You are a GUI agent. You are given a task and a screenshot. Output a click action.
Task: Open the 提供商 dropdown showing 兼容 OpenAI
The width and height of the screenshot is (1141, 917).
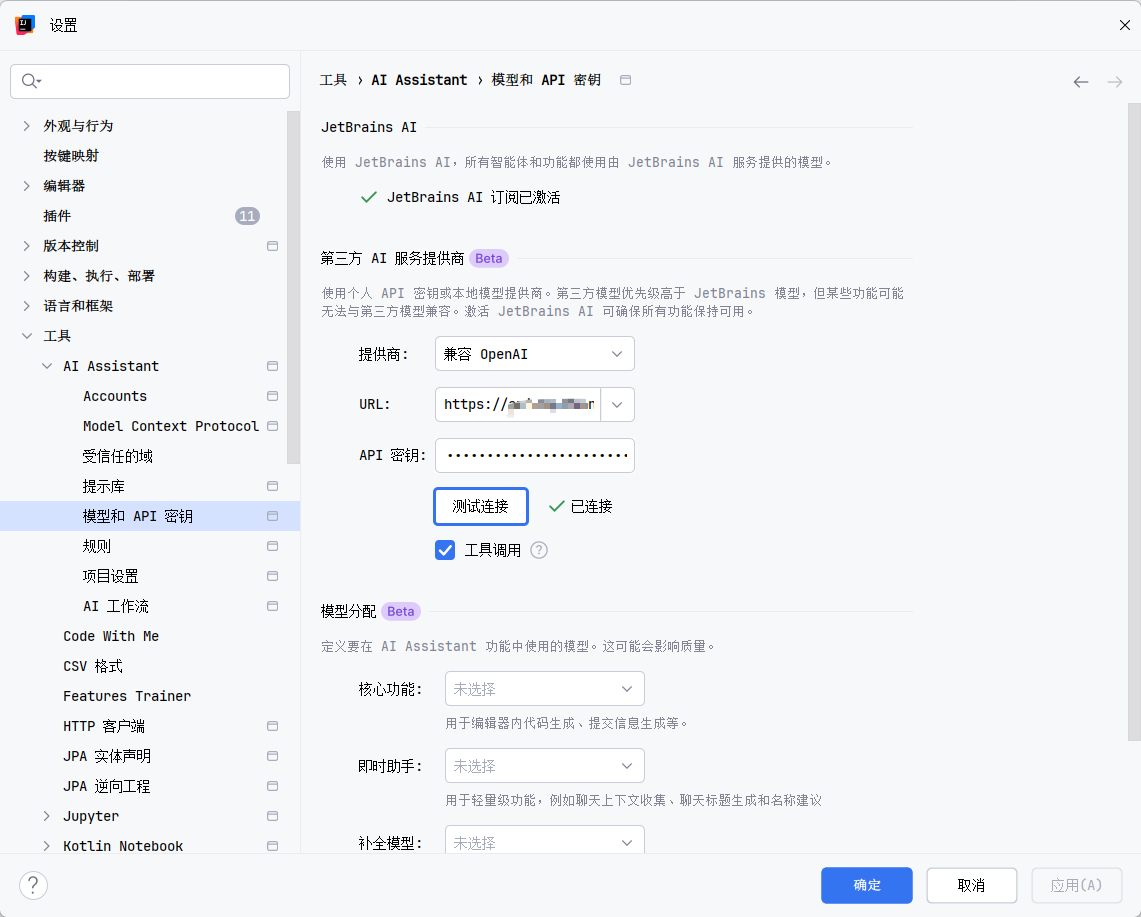534,354
